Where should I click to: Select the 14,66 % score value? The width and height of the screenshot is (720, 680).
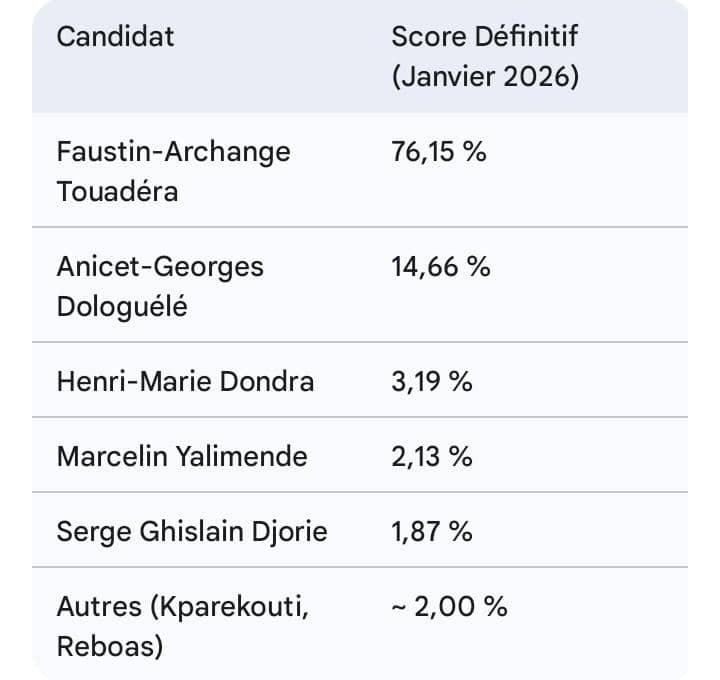click(440, 267)
